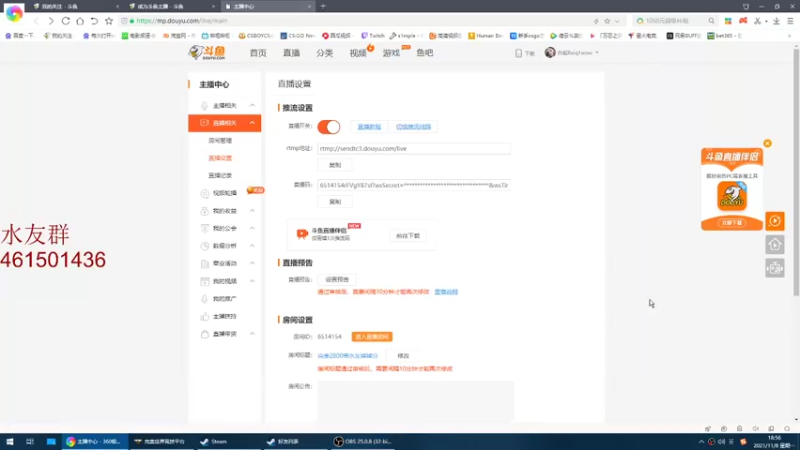
Task: Open OBS from the taskbar
Action: pos(361,441)
